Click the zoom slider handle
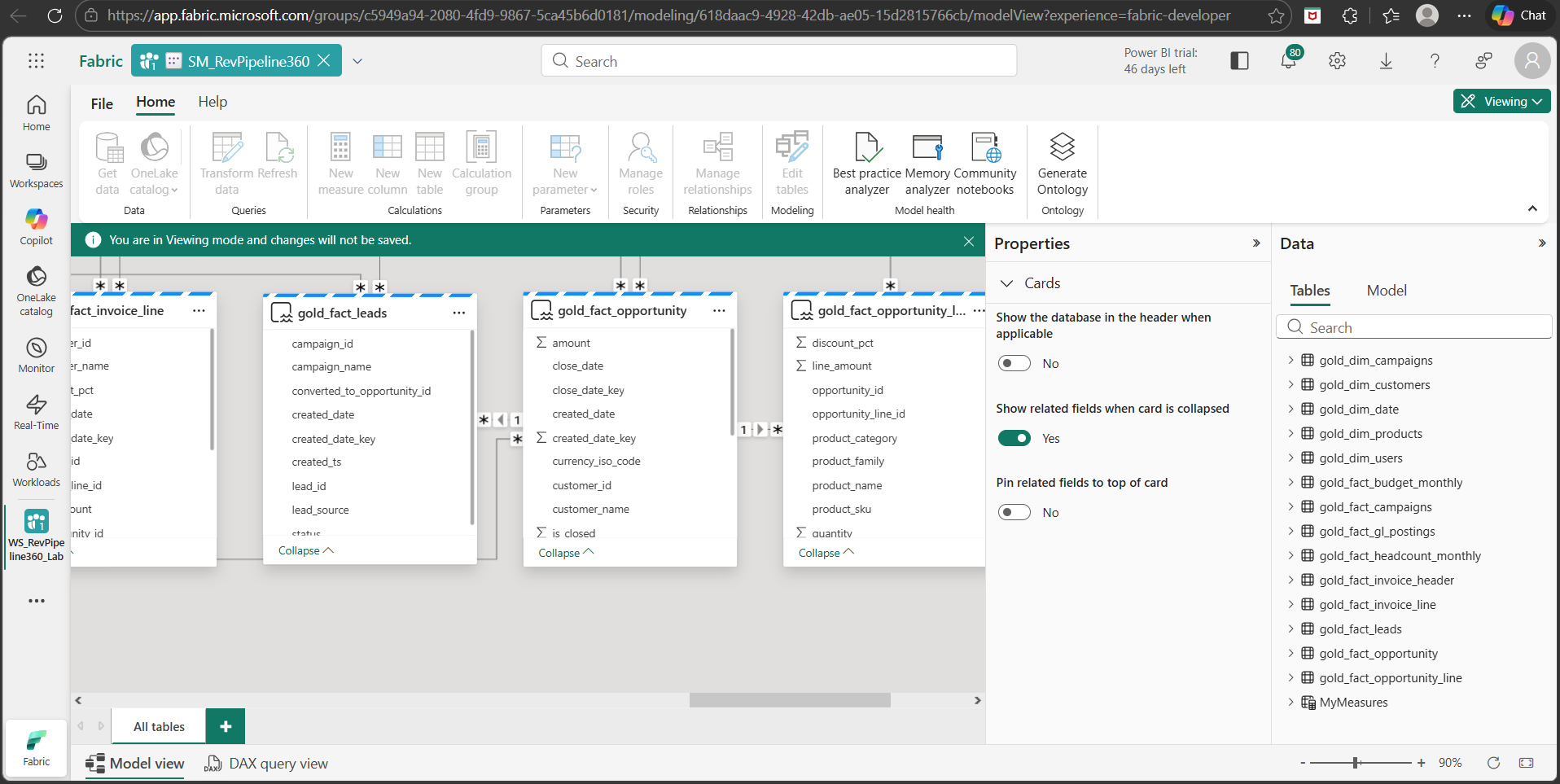 [x=1356, y=763]
